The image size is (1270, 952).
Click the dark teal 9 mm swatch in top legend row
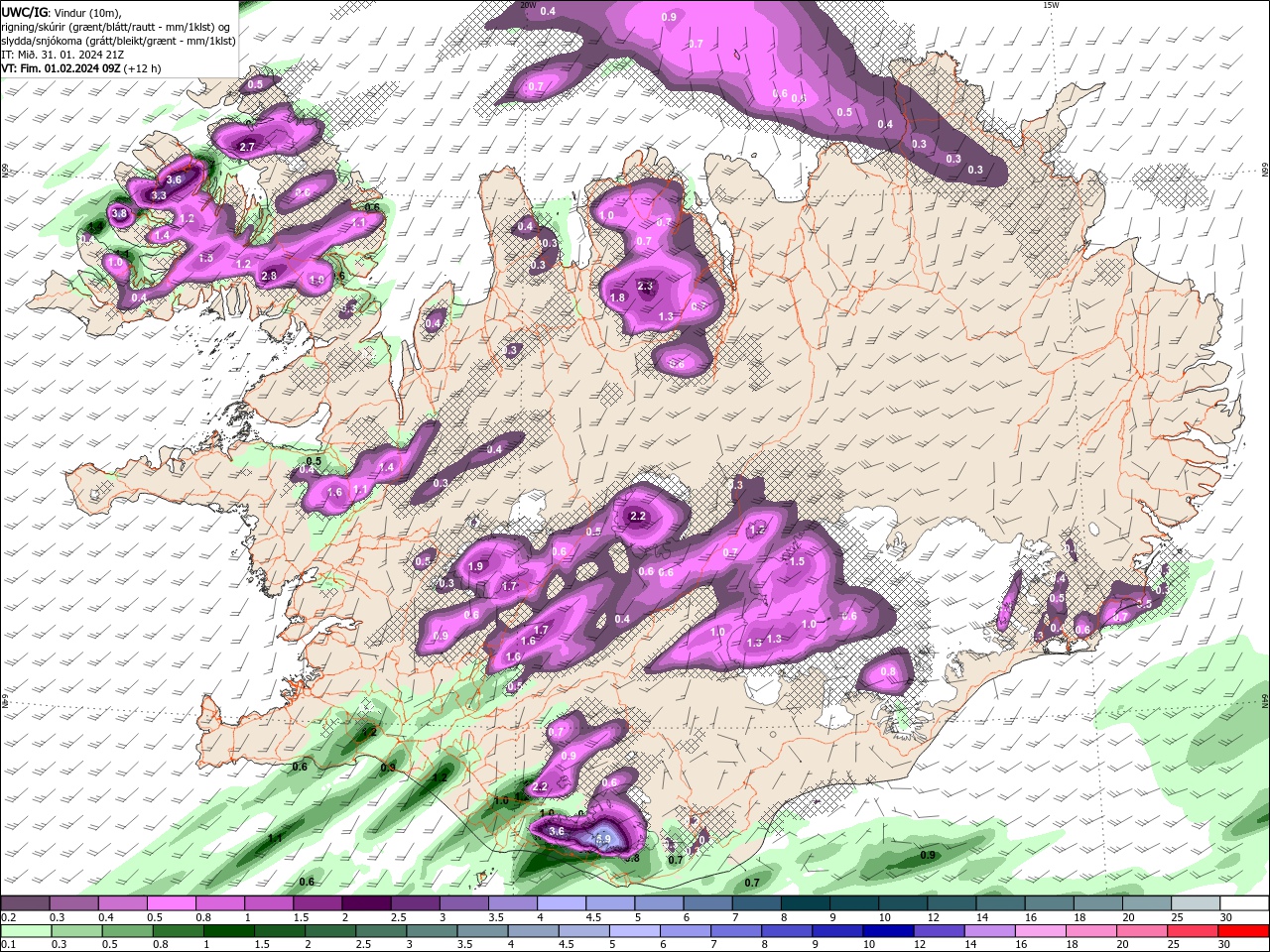point(852,903)
